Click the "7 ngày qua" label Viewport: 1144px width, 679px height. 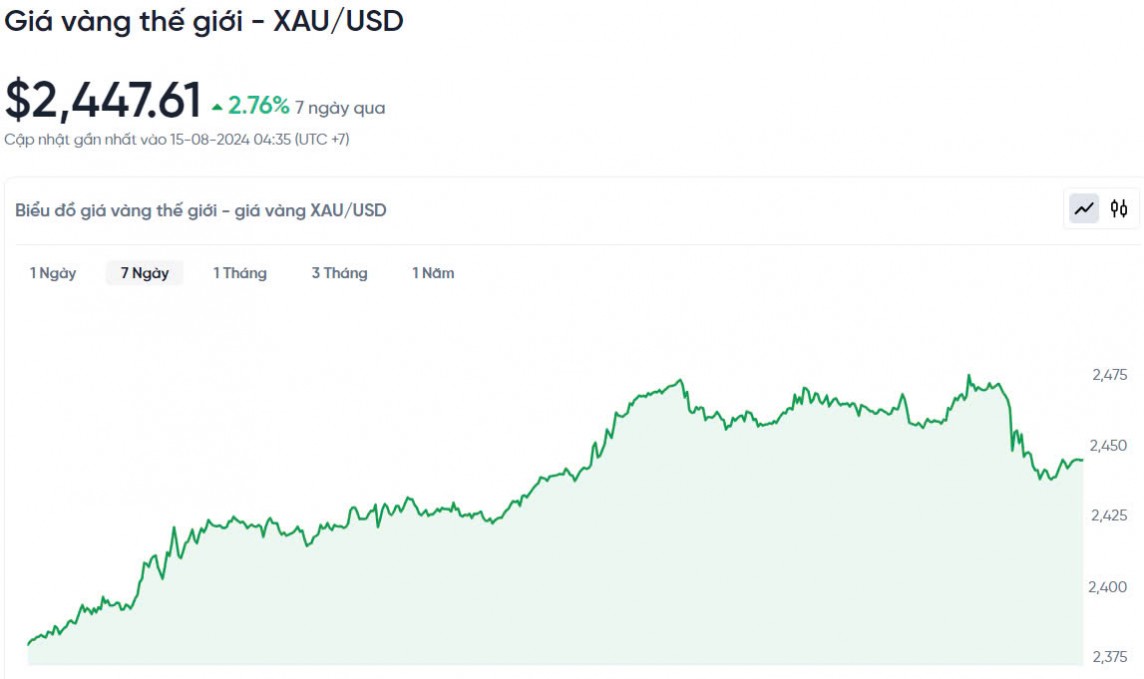340,108
